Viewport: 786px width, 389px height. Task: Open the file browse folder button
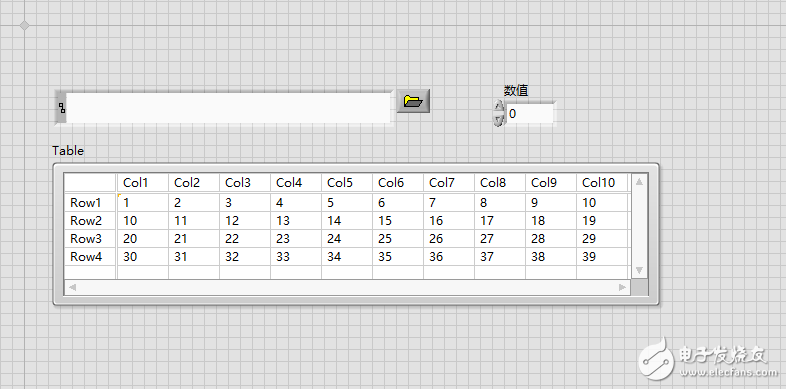click(x=414, y=102)
